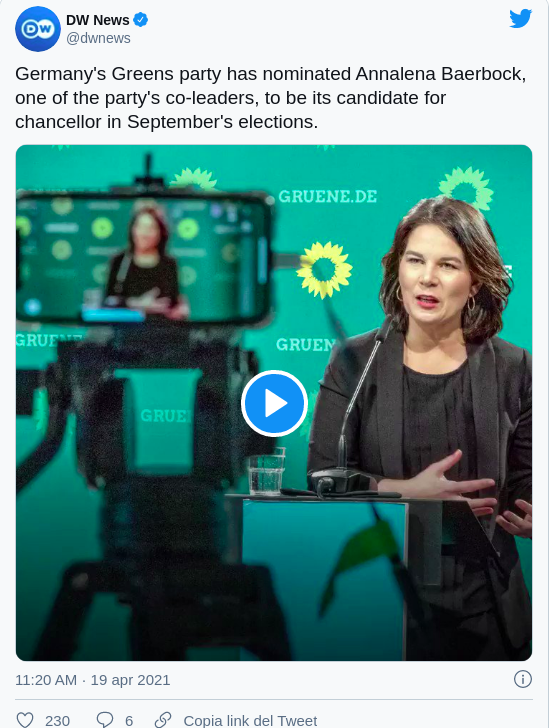Click the GRUENE.DE text in video image
Image resolution: width=554 pixels, height=728 pixels.
point(328,196)
